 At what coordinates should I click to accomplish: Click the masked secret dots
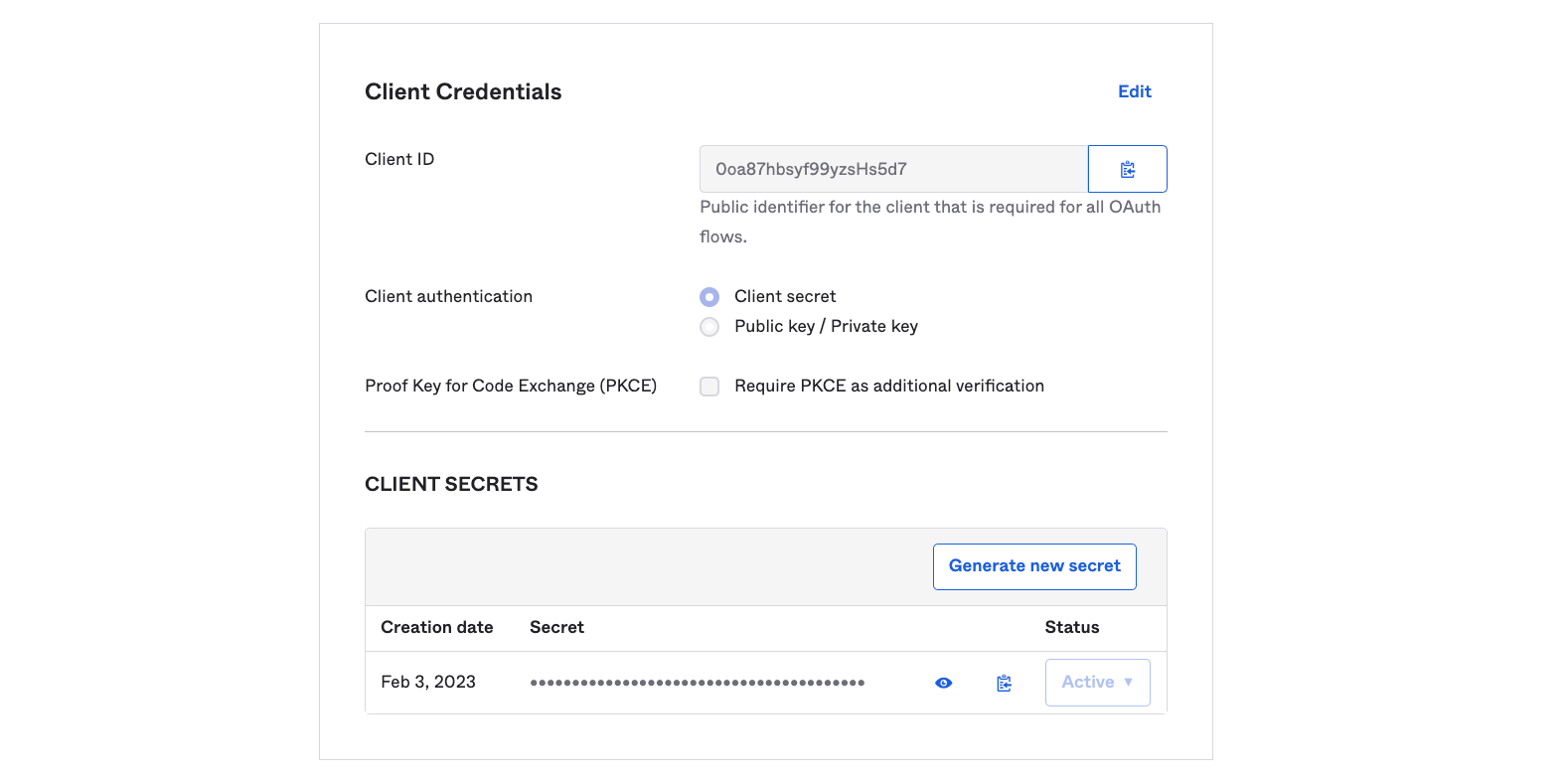point(697,683)
